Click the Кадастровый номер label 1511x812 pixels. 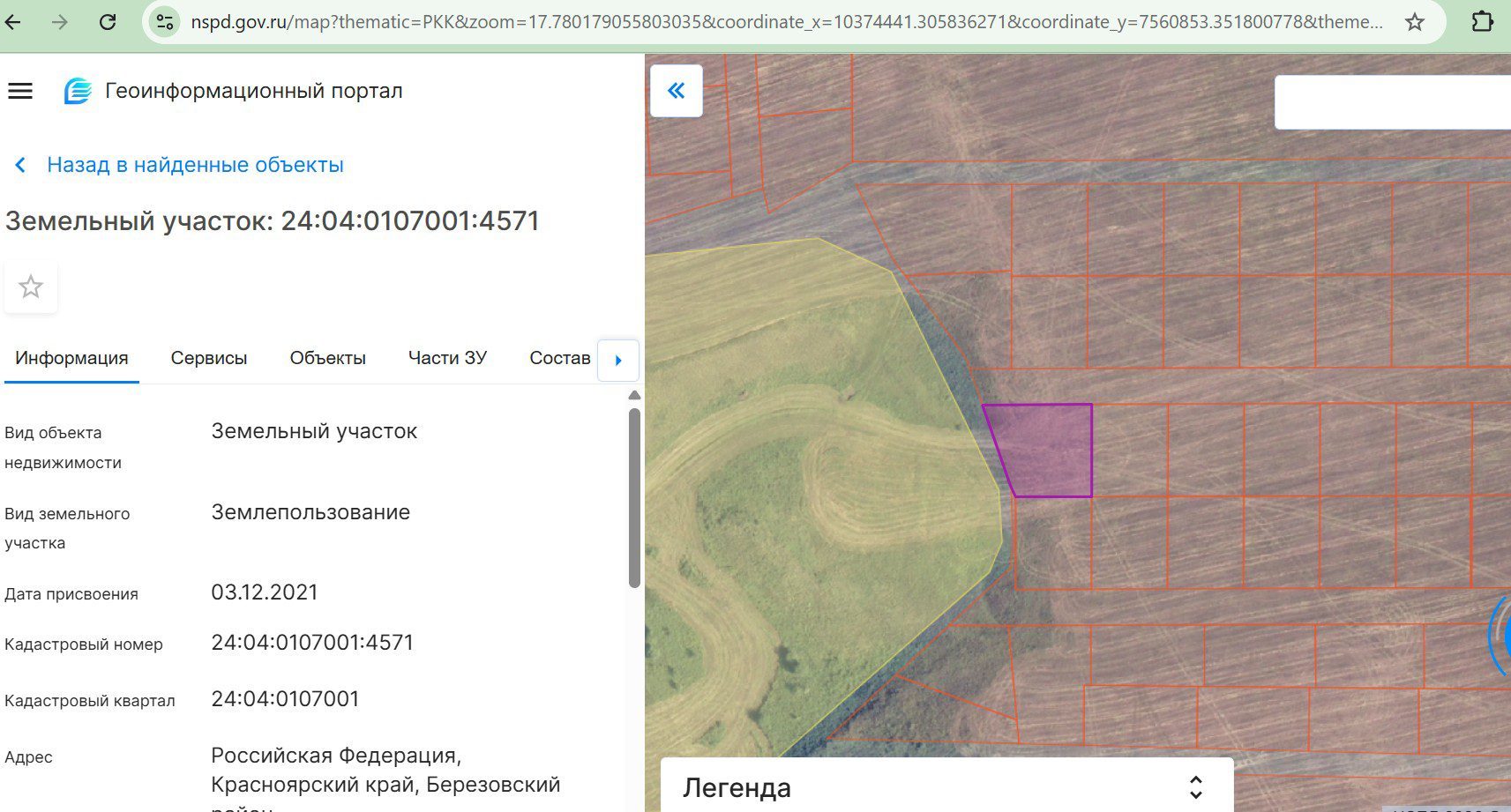click(84, 644)
